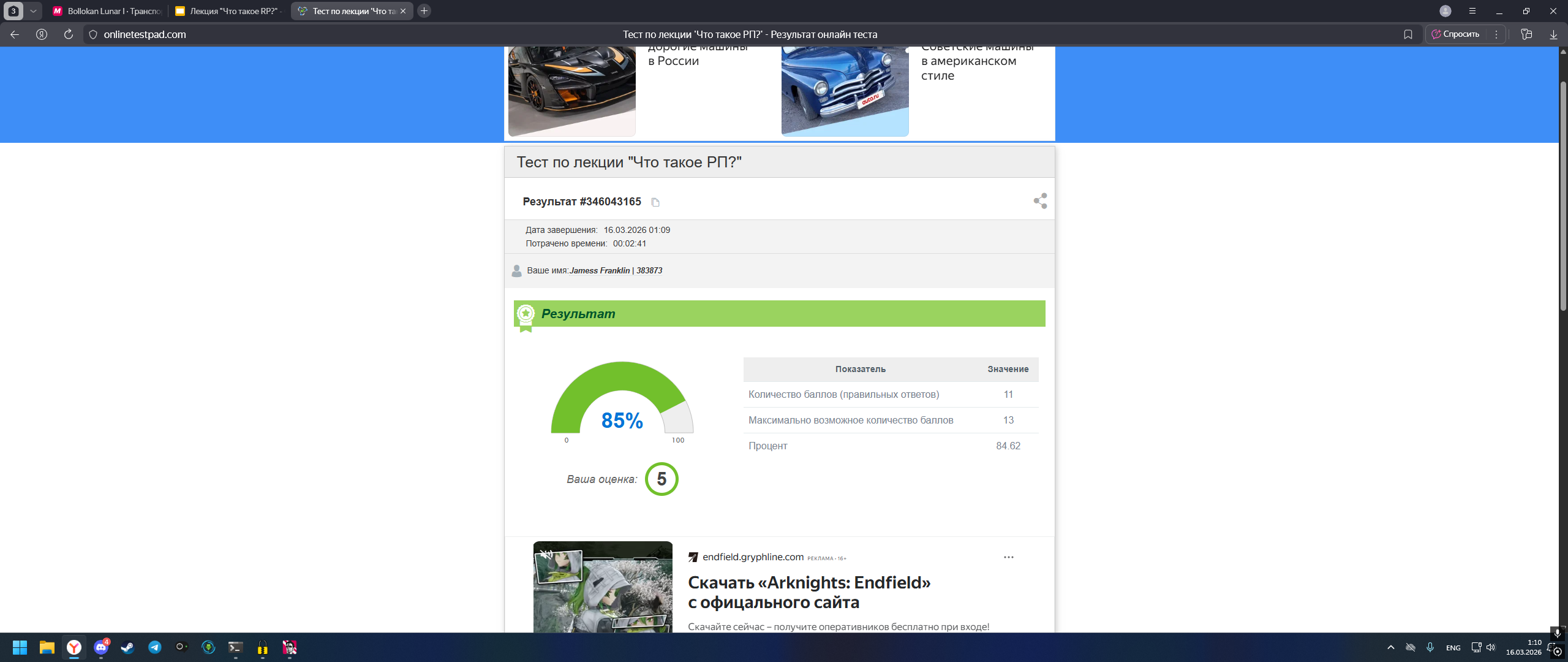Open the endfield.gryphline.com ad link
Viewport: 1568px width, 662px height.
(753, 557)
